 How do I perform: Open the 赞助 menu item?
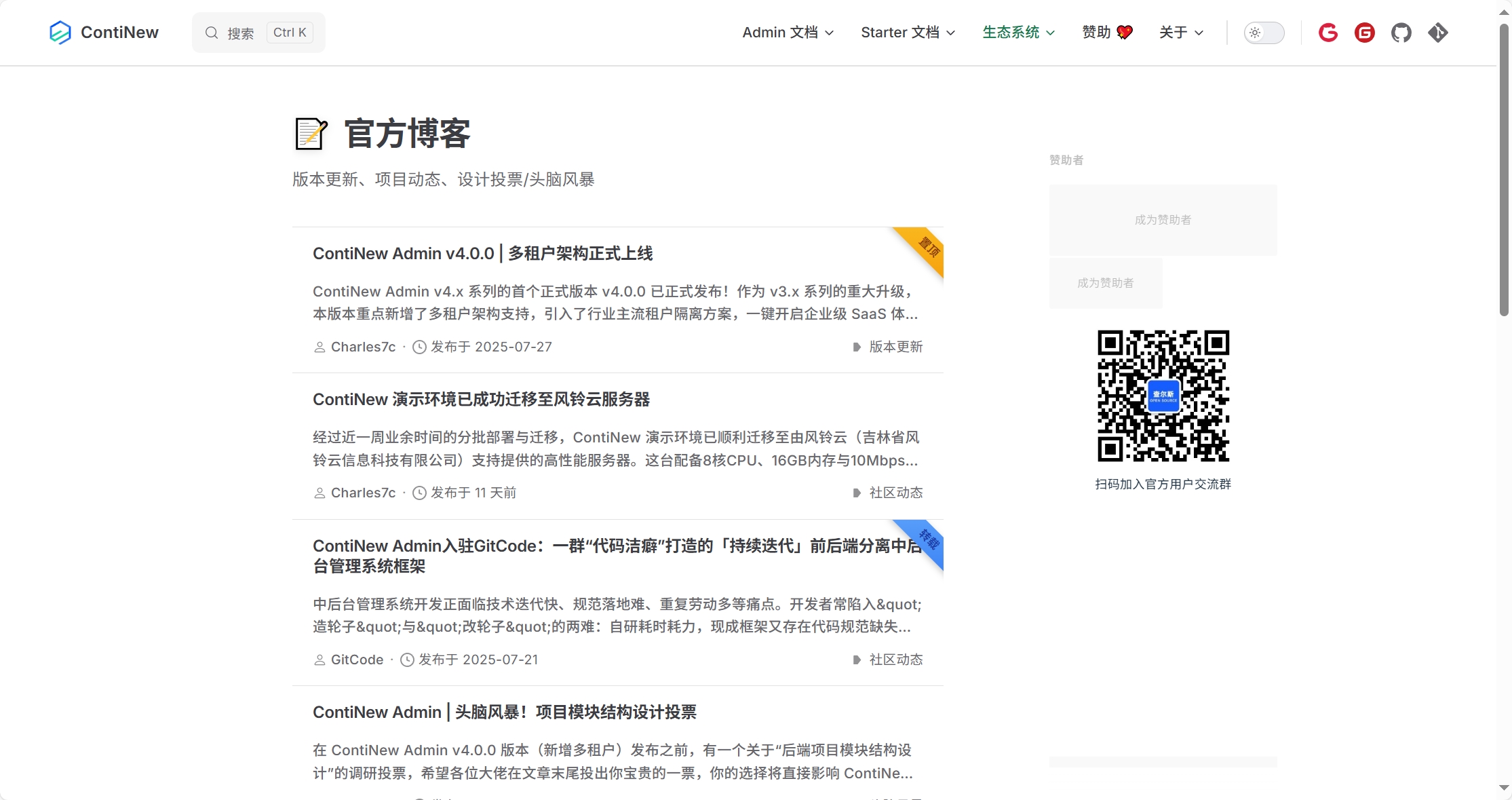1107,33
